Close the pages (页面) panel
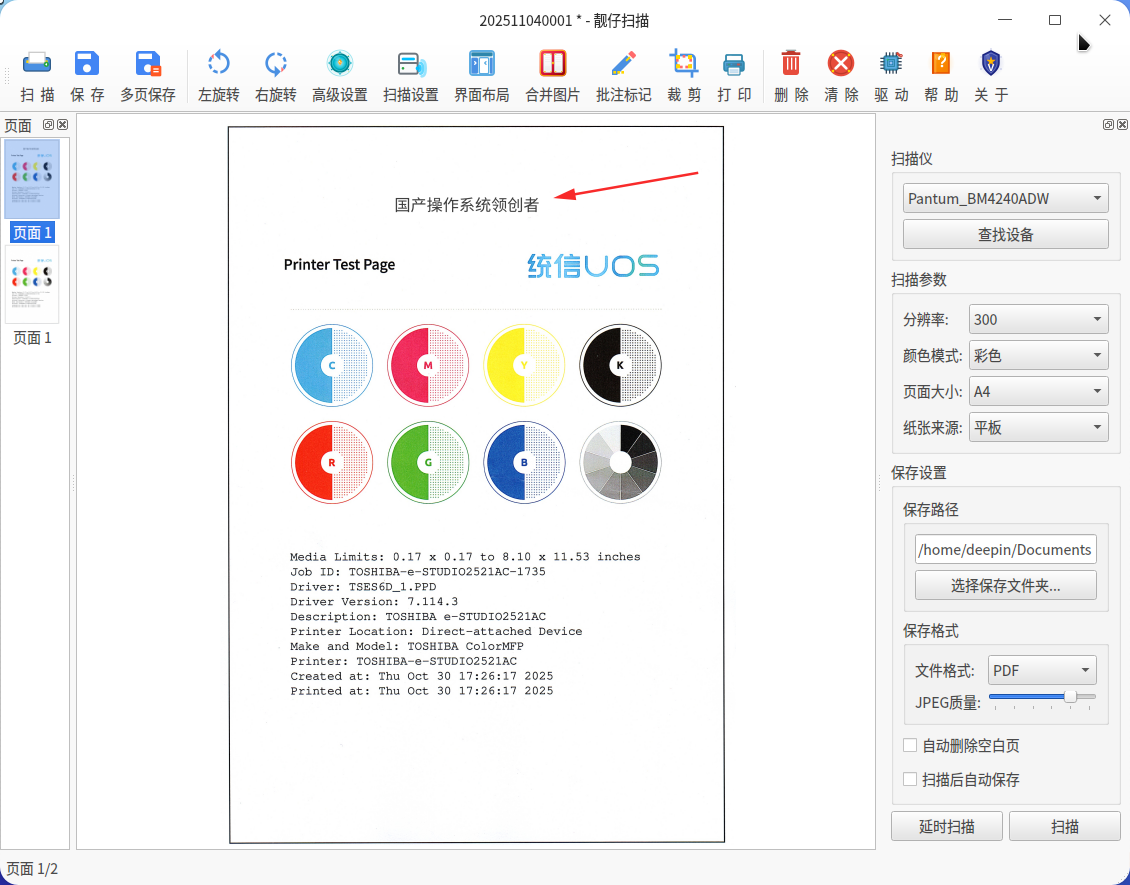This screenshot has width=1130, height=885. (63, 125)
